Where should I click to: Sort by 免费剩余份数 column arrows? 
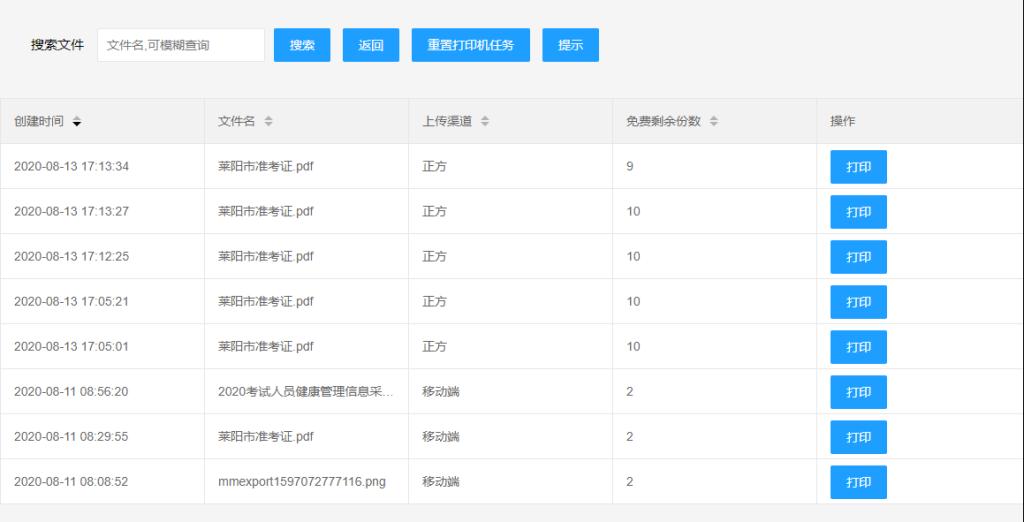[x=714, y=122]
